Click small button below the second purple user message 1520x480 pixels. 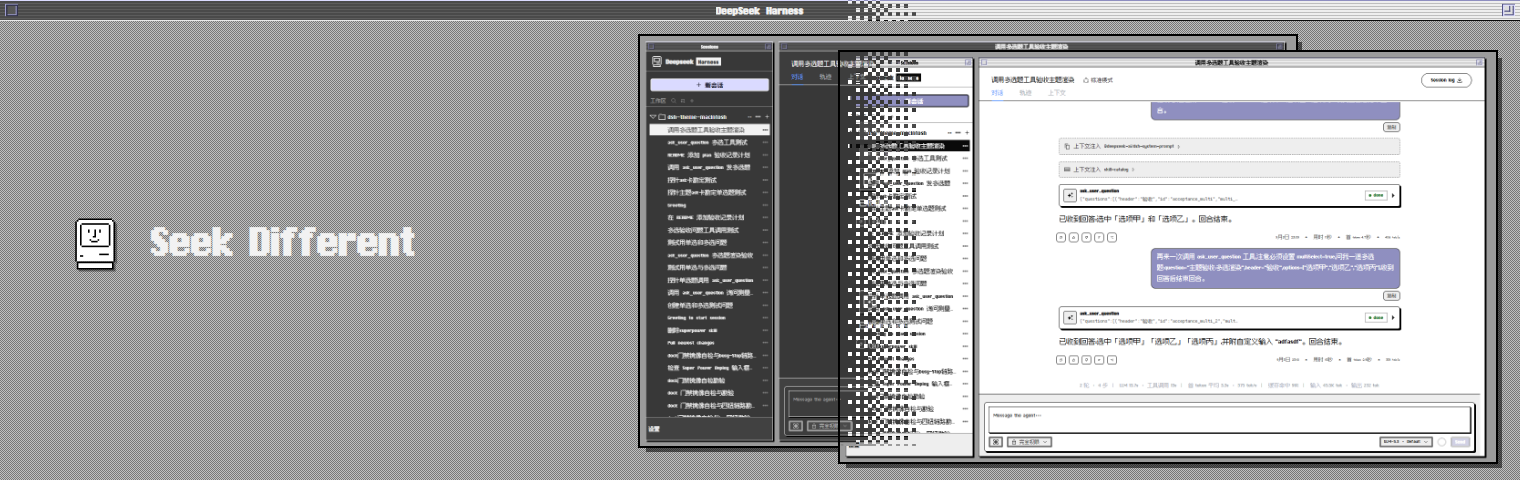[1391, 296]
